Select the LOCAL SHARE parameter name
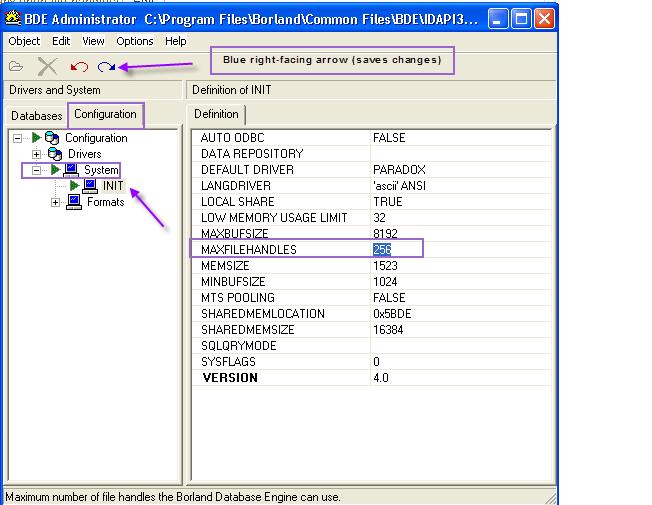The width and height of the screenshot is (652, 505). click(237, 202)
